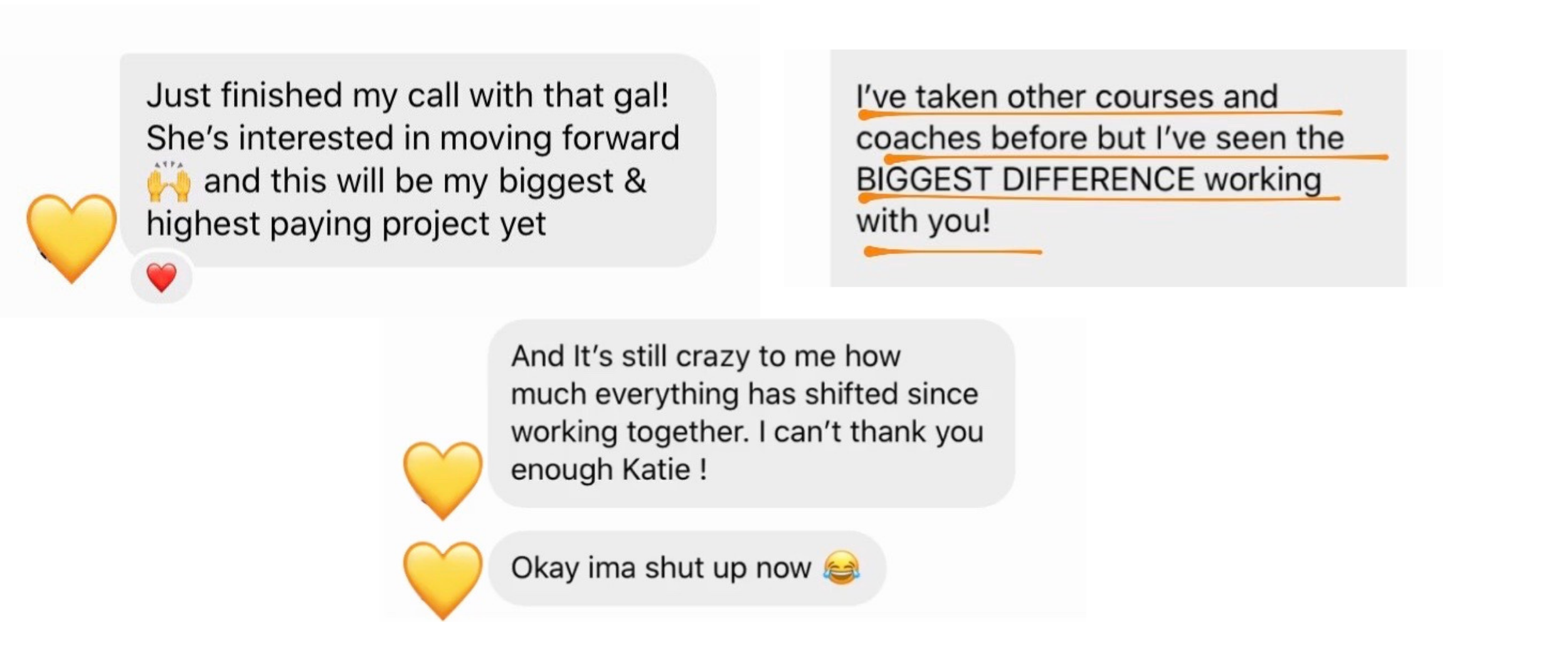The image size is (1568, 670).
Task: Tap the "And It's still crazy" bubble
Action: (x=751, y=413)
